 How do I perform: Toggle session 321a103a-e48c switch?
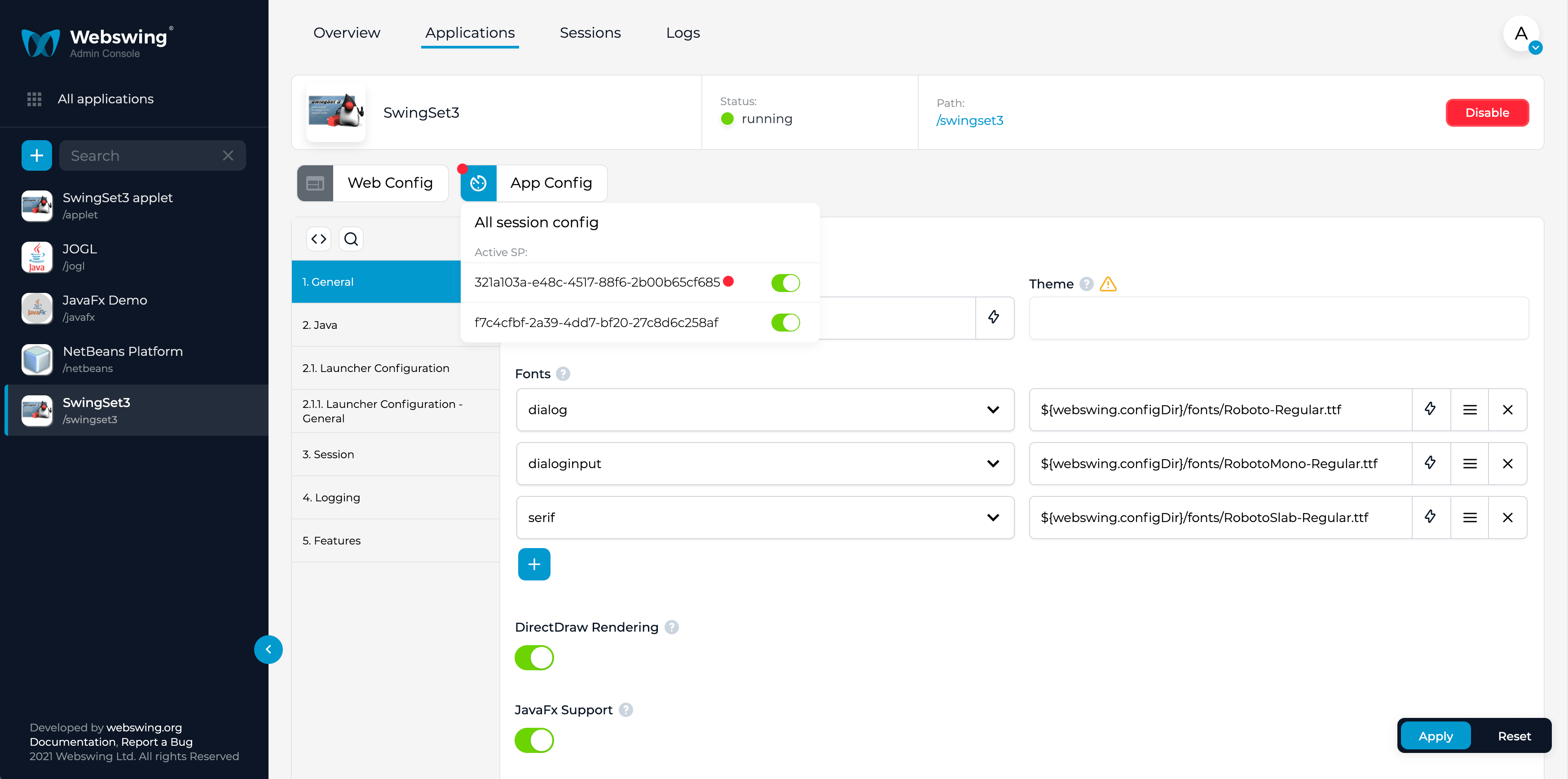(786, 283)
